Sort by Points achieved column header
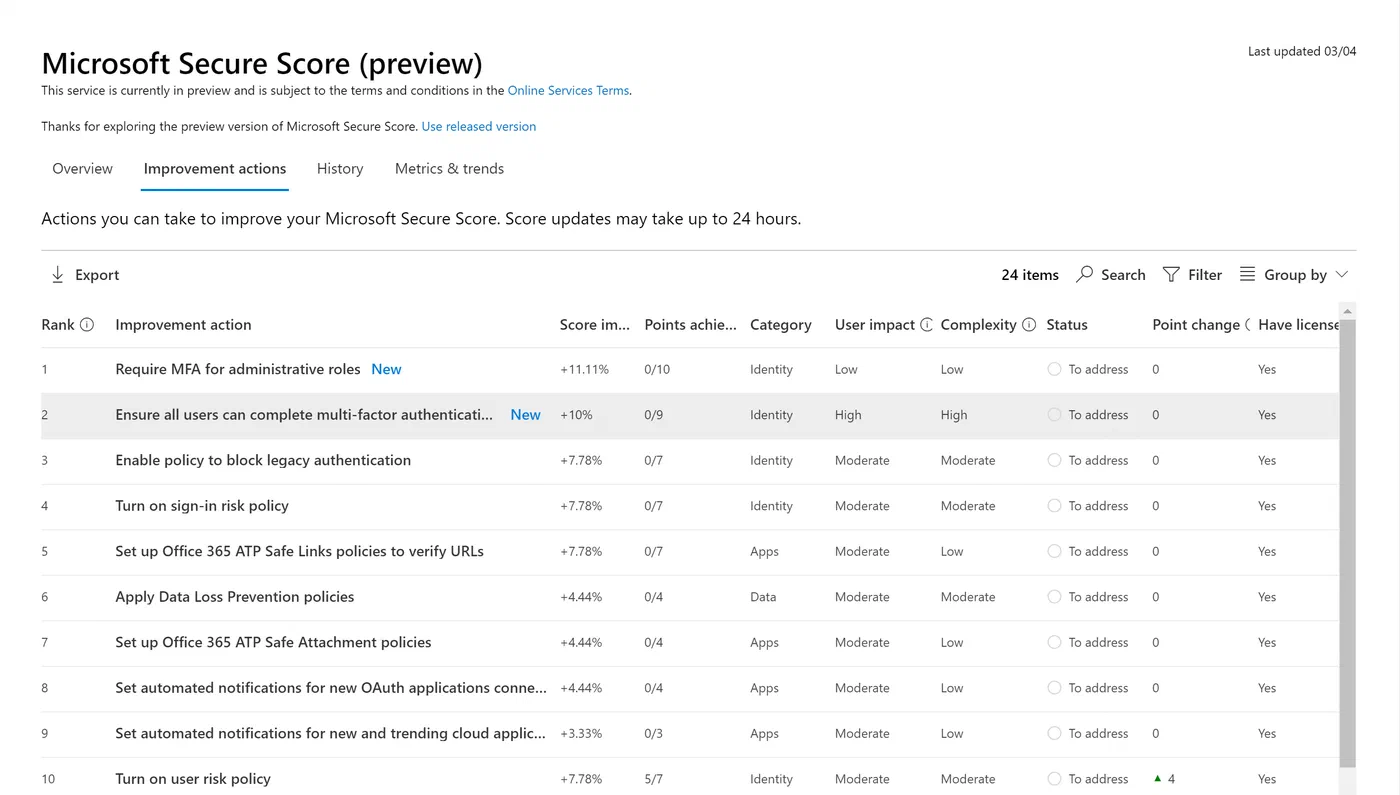1400x795 pixels. [690, 324]
